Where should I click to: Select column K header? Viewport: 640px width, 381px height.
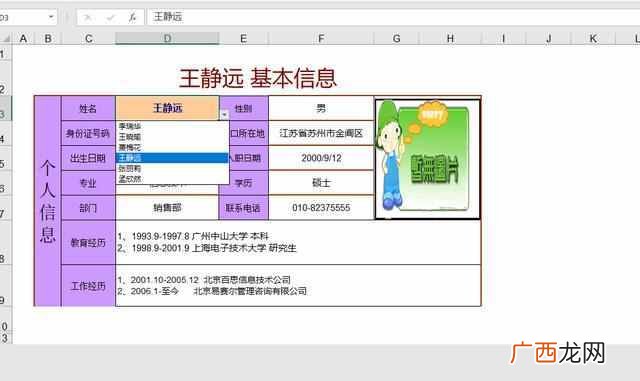pyautogui.click(x=593, y=39)
